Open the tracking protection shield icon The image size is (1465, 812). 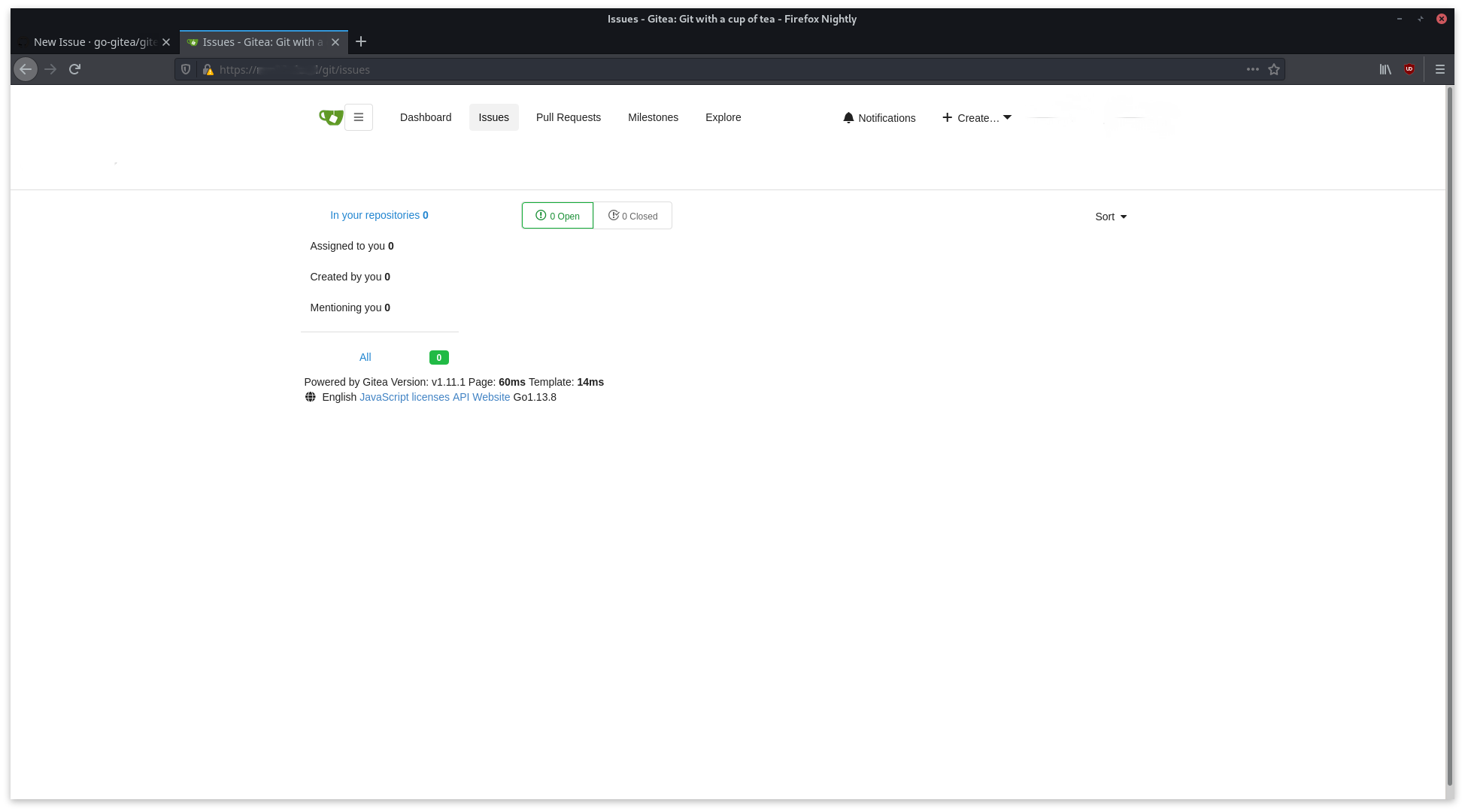tap(186, 68)
